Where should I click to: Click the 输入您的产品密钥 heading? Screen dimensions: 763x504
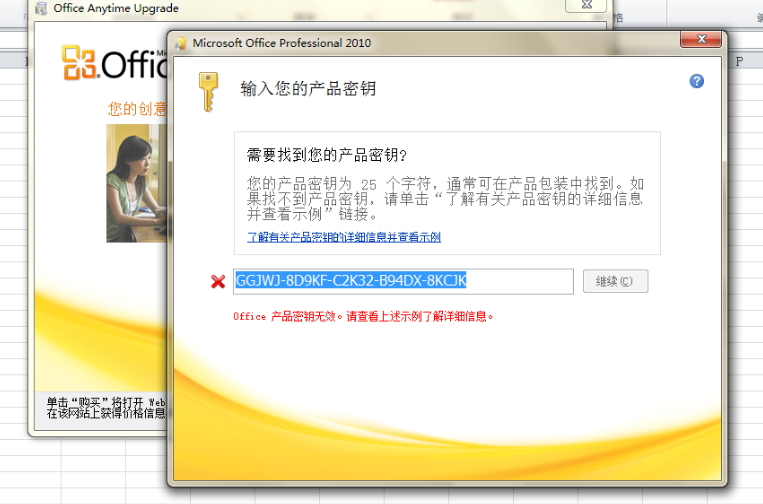[x=308, y=88]
